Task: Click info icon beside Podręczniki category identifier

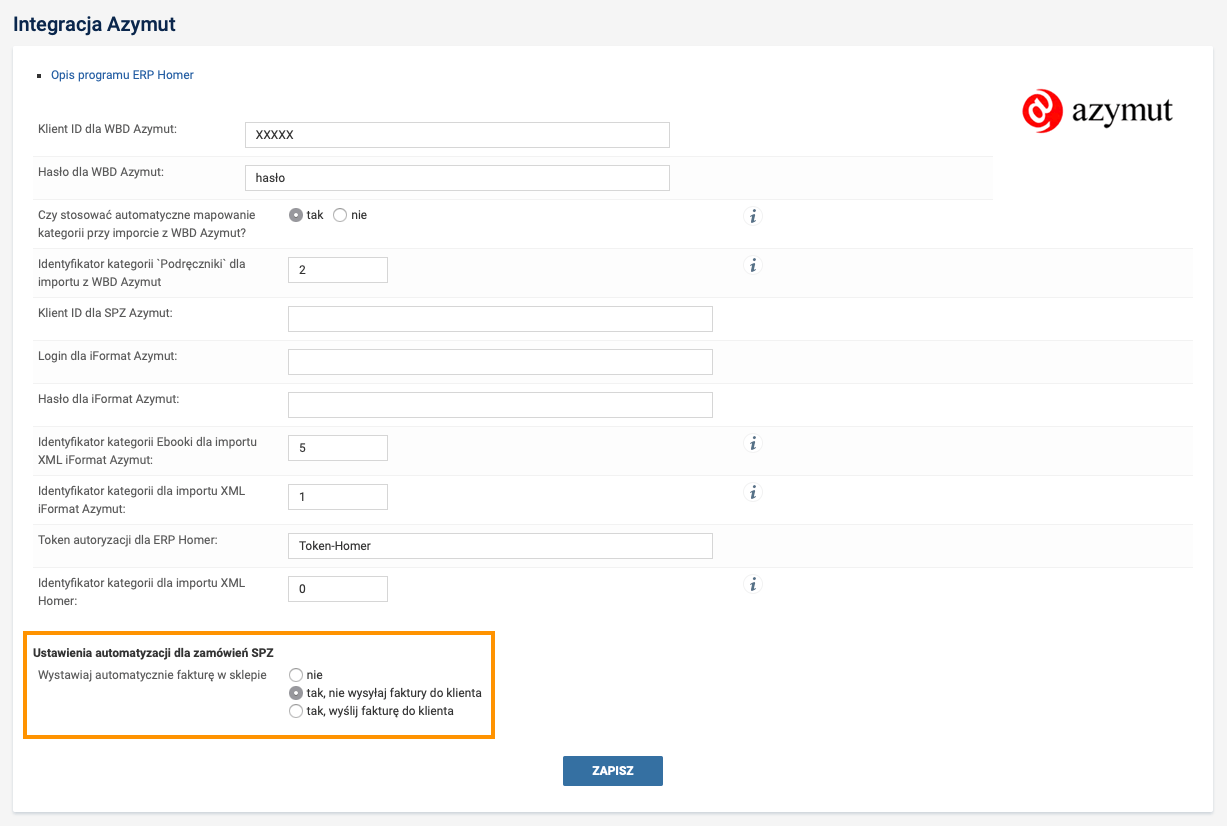Action: pos(753,265)
